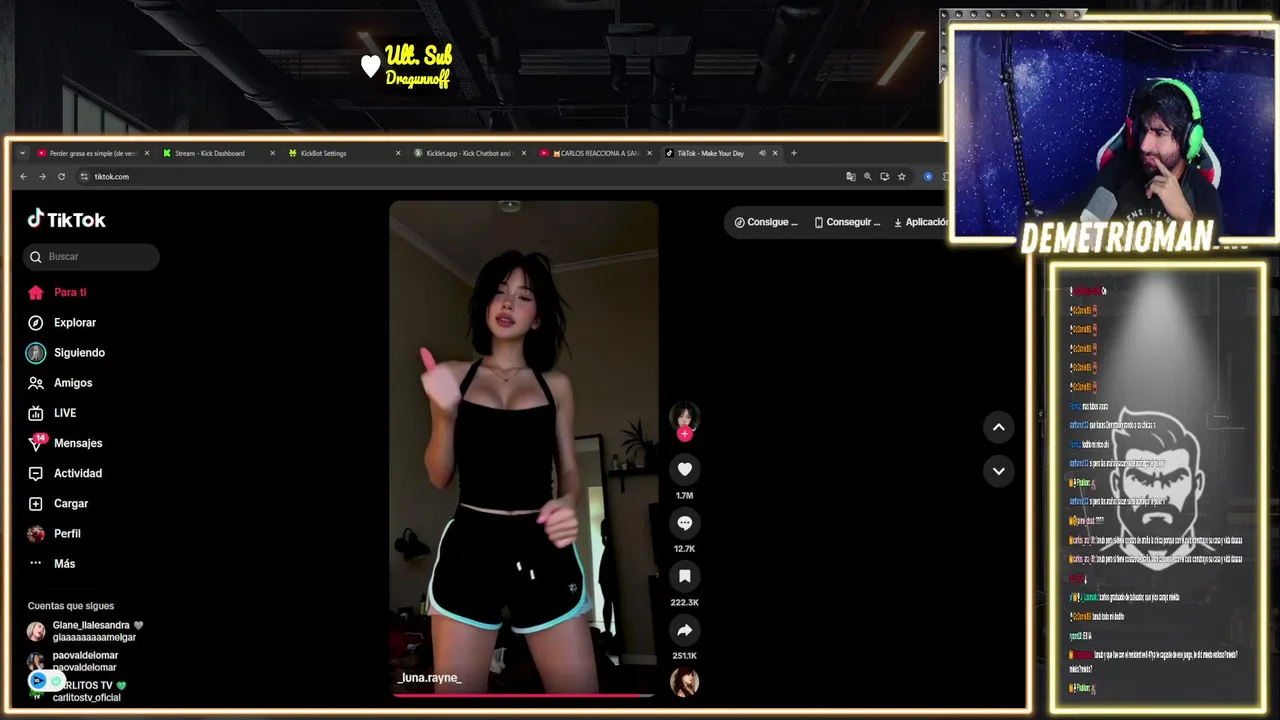The image size is (1280, 720).
Task: Open the _luna.rayne_ username link
Action: pyautogui.click(x=430, y=678)
